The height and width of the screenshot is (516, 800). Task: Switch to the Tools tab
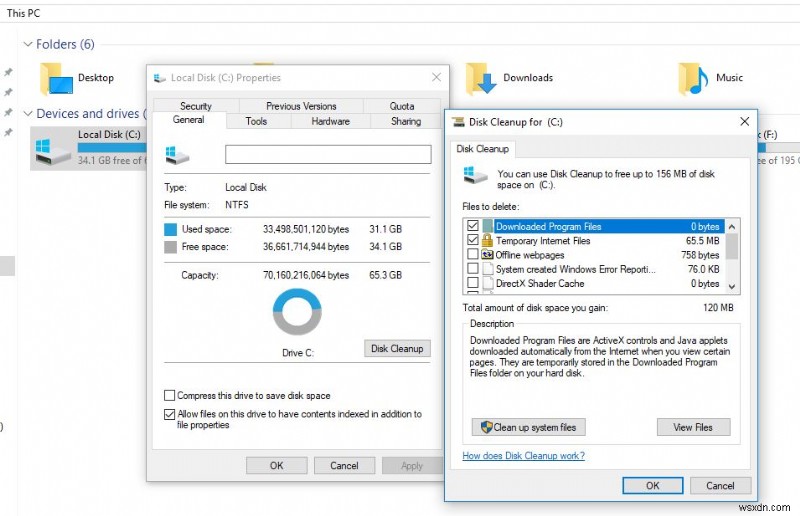256,121
